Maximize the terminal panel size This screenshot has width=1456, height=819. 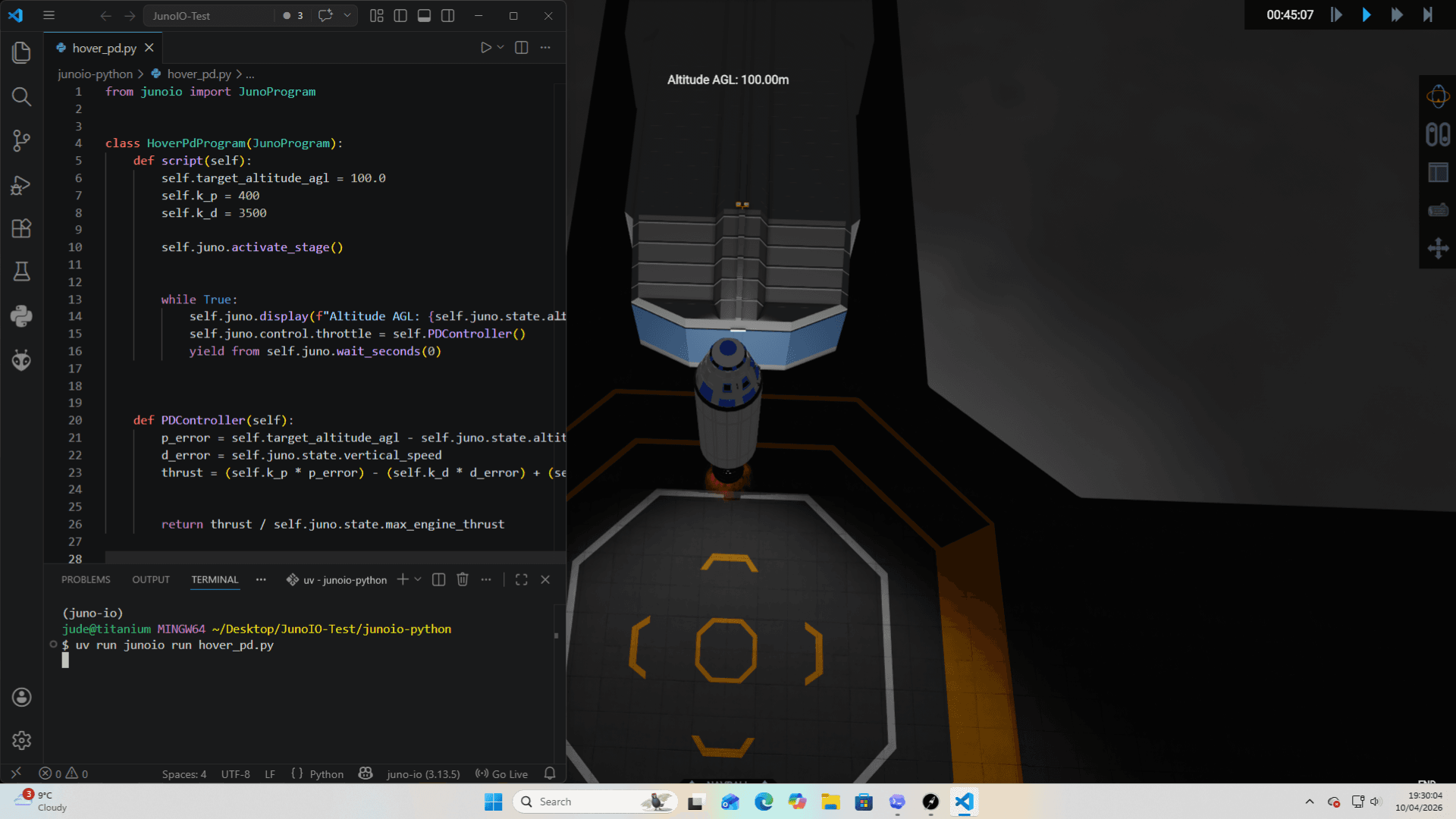[521, 579]
